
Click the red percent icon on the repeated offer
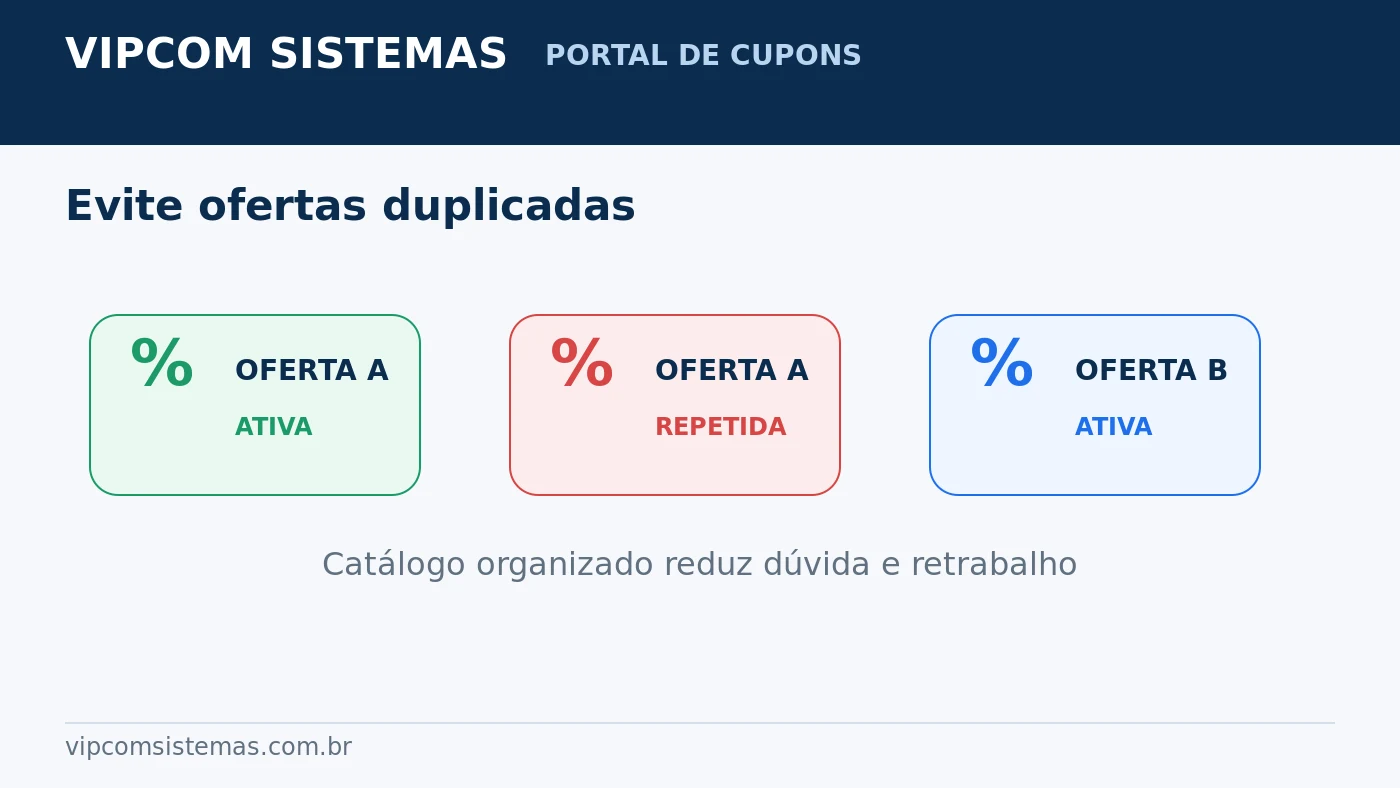pyautogui.click(x=582, y=364)
